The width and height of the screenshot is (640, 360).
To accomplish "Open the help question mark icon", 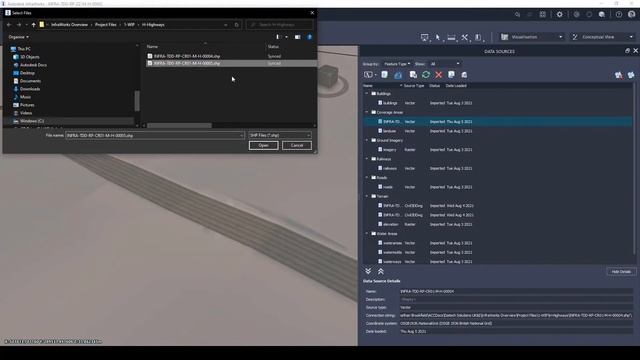I will click(x=619, y=14).
